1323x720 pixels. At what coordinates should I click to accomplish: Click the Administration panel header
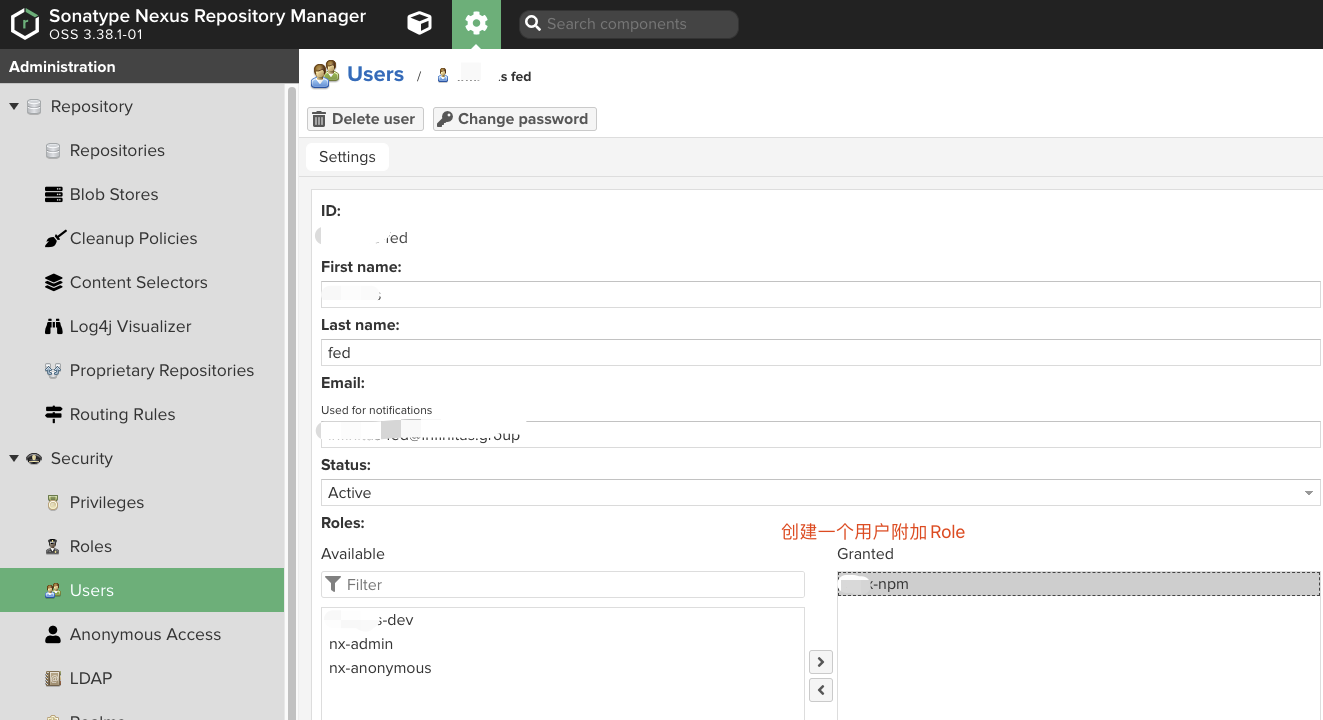pyautogui.click(x=149, y=67)
